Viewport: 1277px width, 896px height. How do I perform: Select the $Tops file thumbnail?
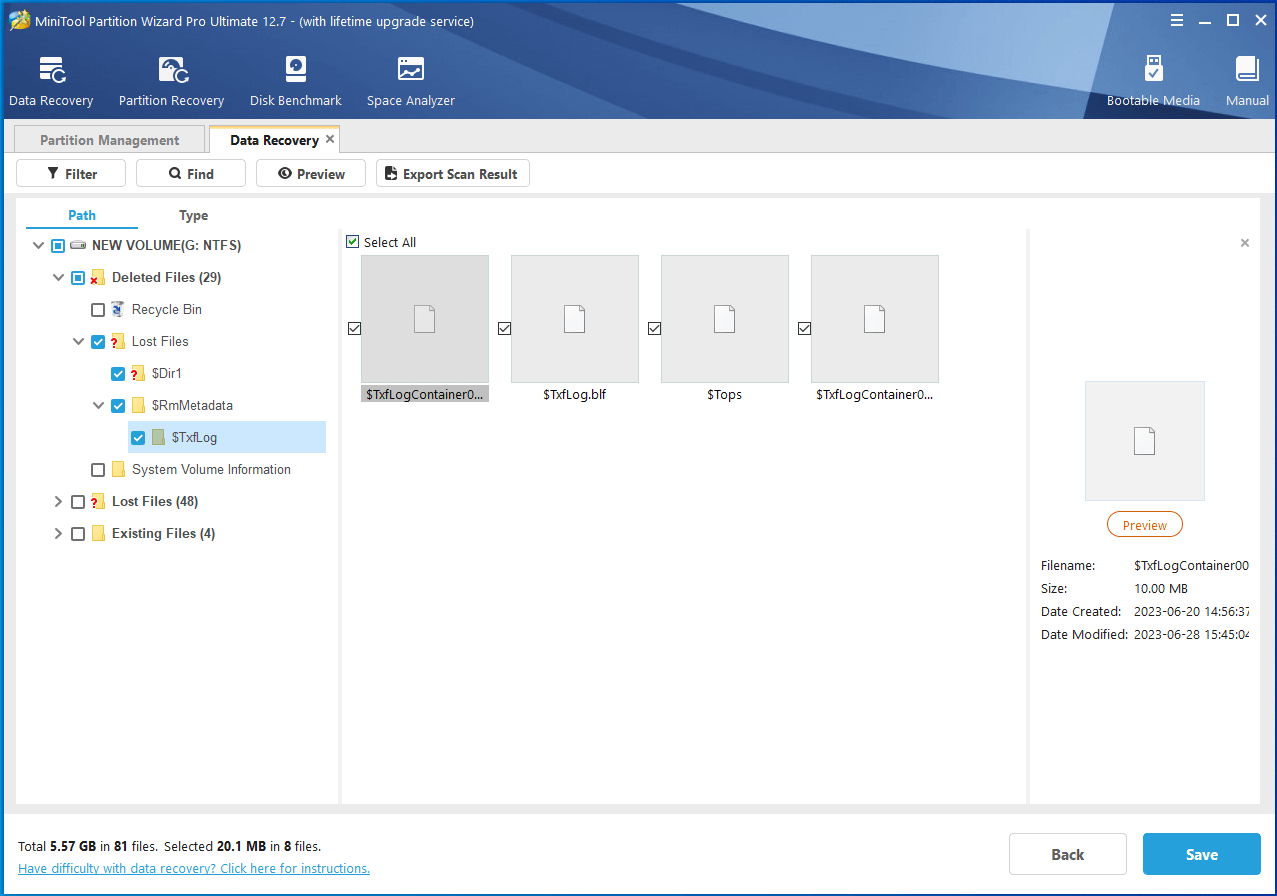[725, 319]
